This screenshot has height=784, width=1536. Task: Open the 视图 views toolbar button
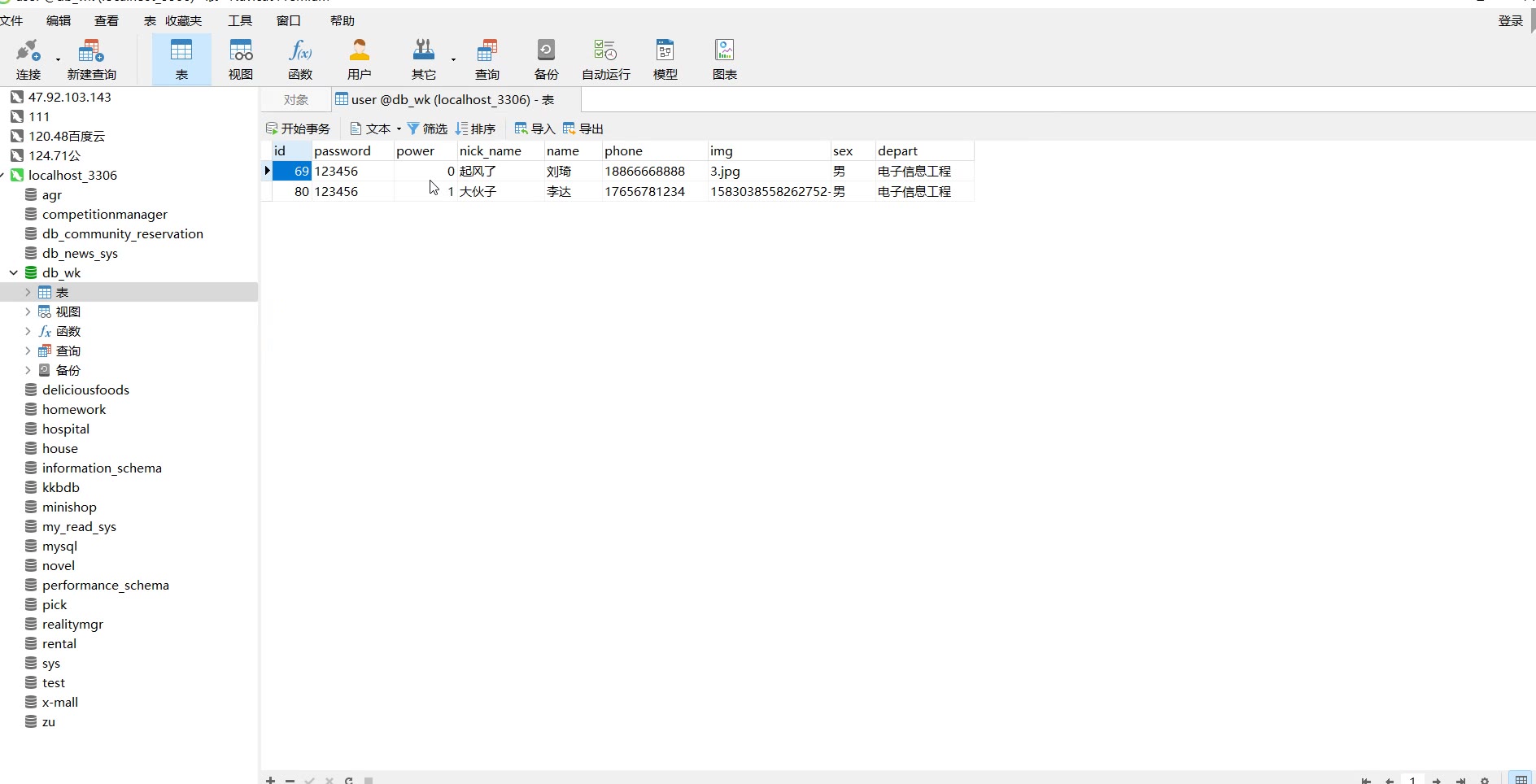coord(241,59)
